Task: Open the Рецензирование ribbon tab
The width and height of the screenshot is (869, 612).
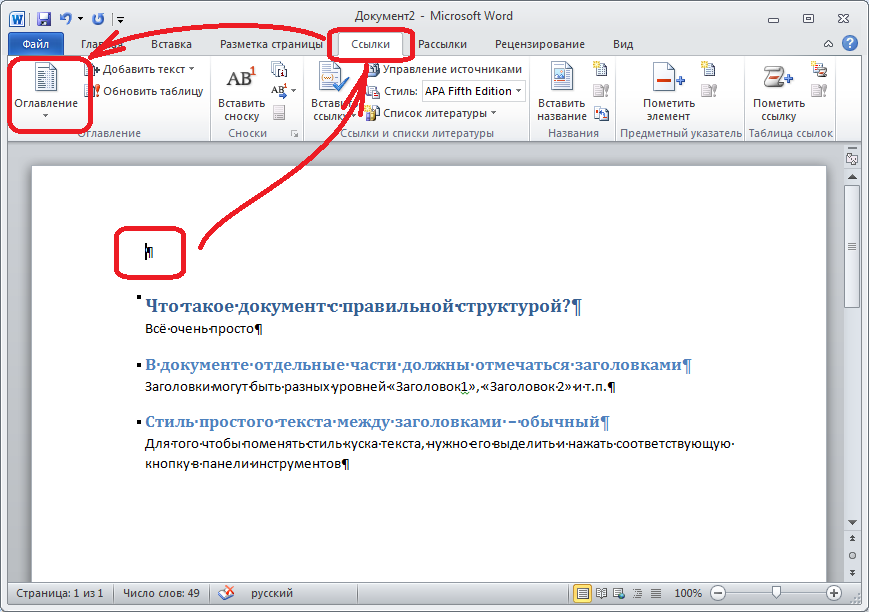Action: (539, 44)
